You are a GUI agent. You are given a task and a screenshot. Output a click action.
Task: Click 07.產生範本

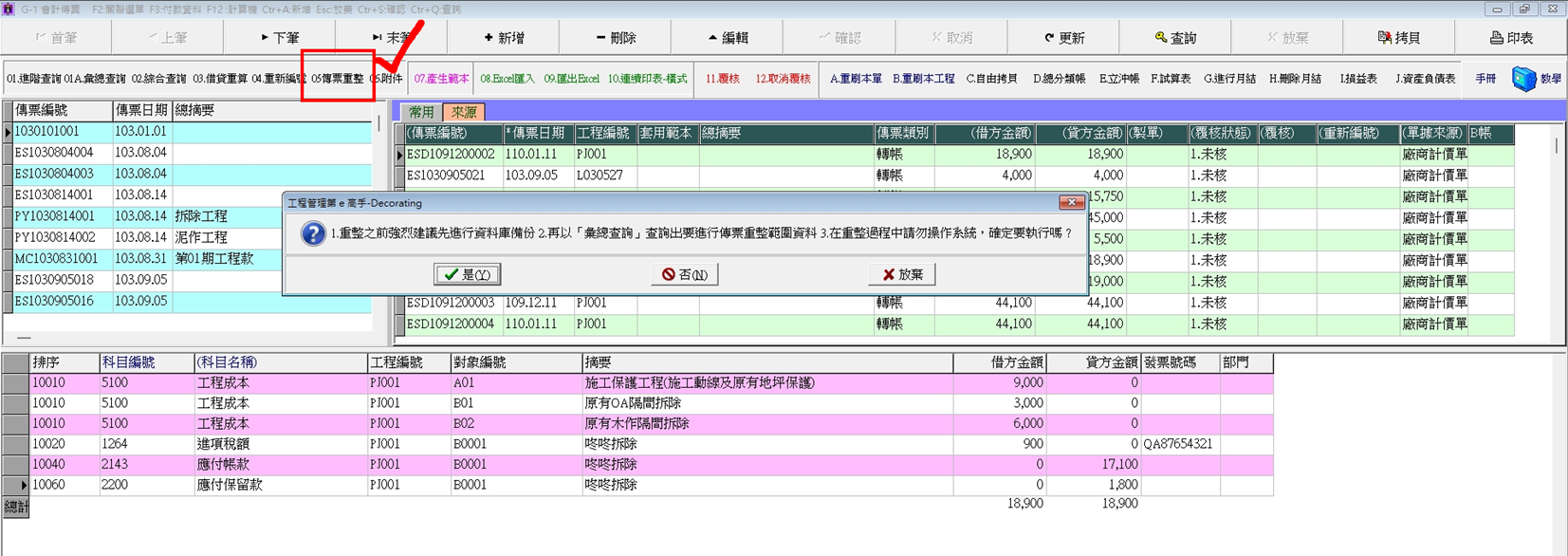[441, 79]
